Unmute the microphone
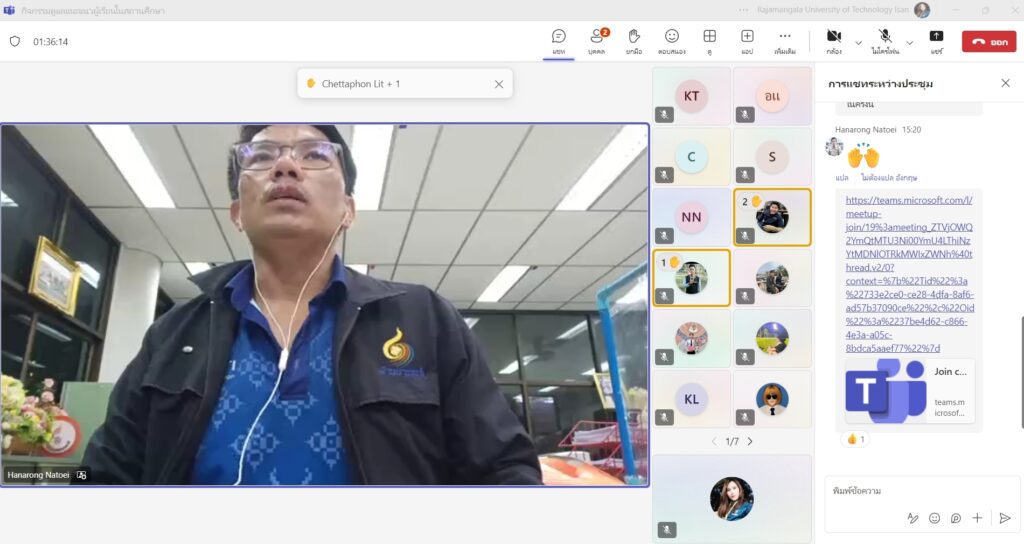 coord(885,41)
